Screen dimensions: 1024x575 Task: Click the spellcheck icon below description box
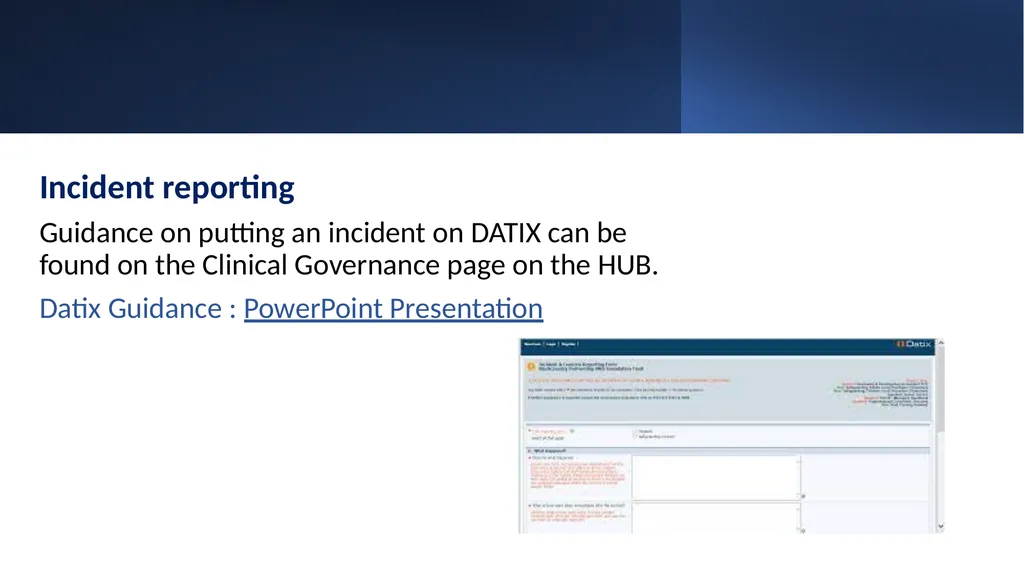point(803,497)
